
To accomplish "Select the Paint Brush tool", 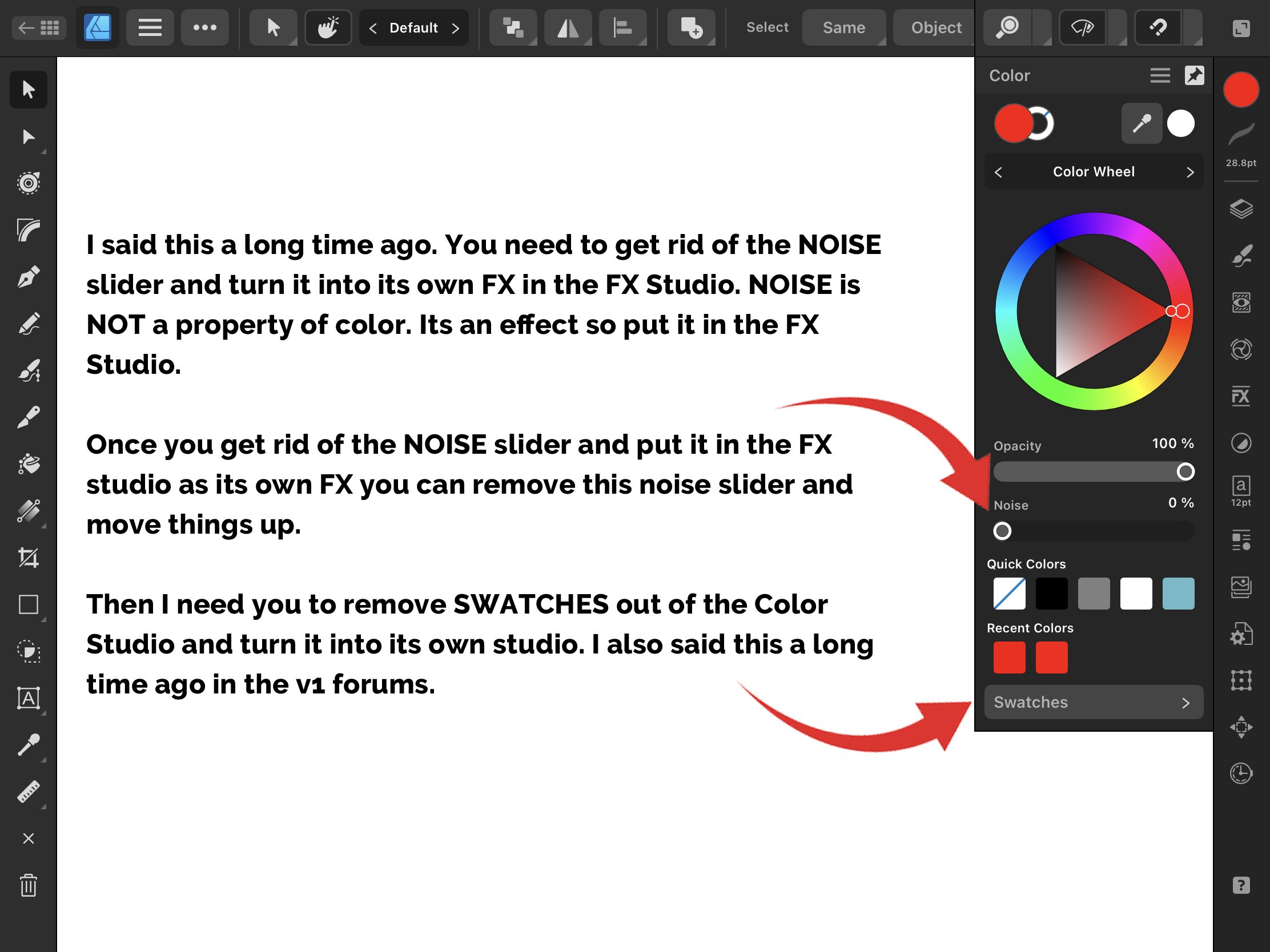I will [28, 417].
